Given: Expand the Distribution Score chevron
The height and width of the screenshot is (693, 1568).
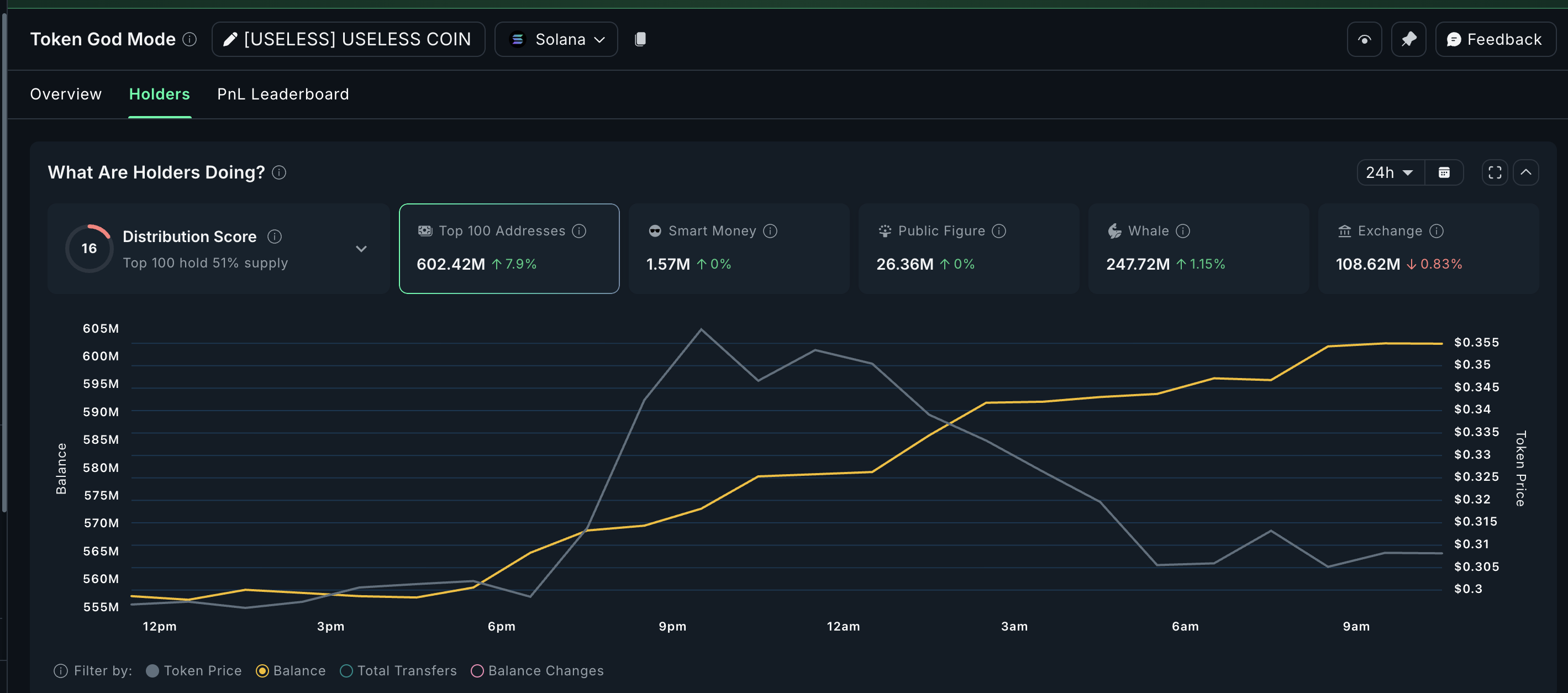Looking at the screenshot, I should (361, 249).
